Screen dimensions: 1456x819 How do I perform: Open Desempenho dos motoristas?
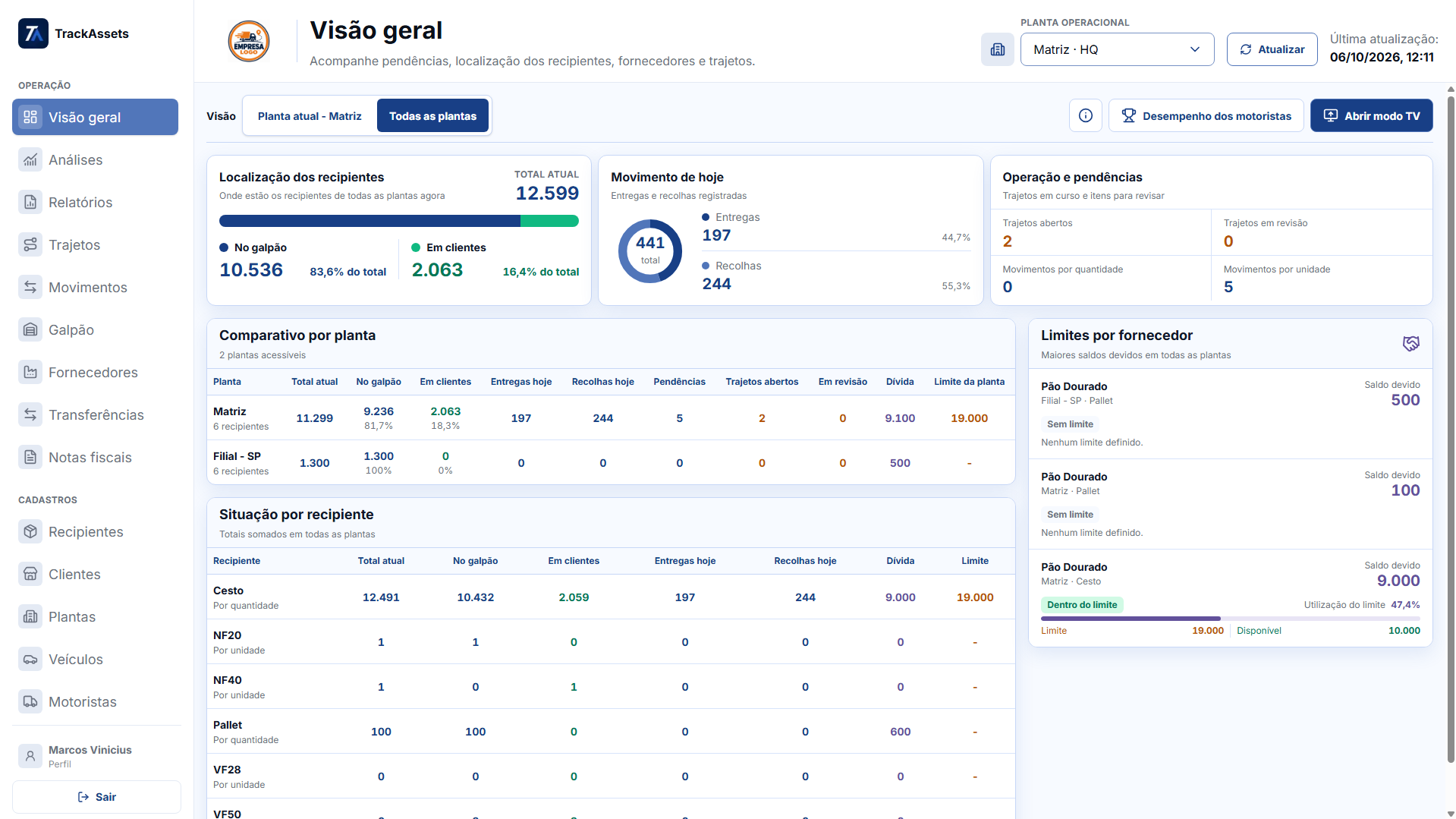point(1206,115)
